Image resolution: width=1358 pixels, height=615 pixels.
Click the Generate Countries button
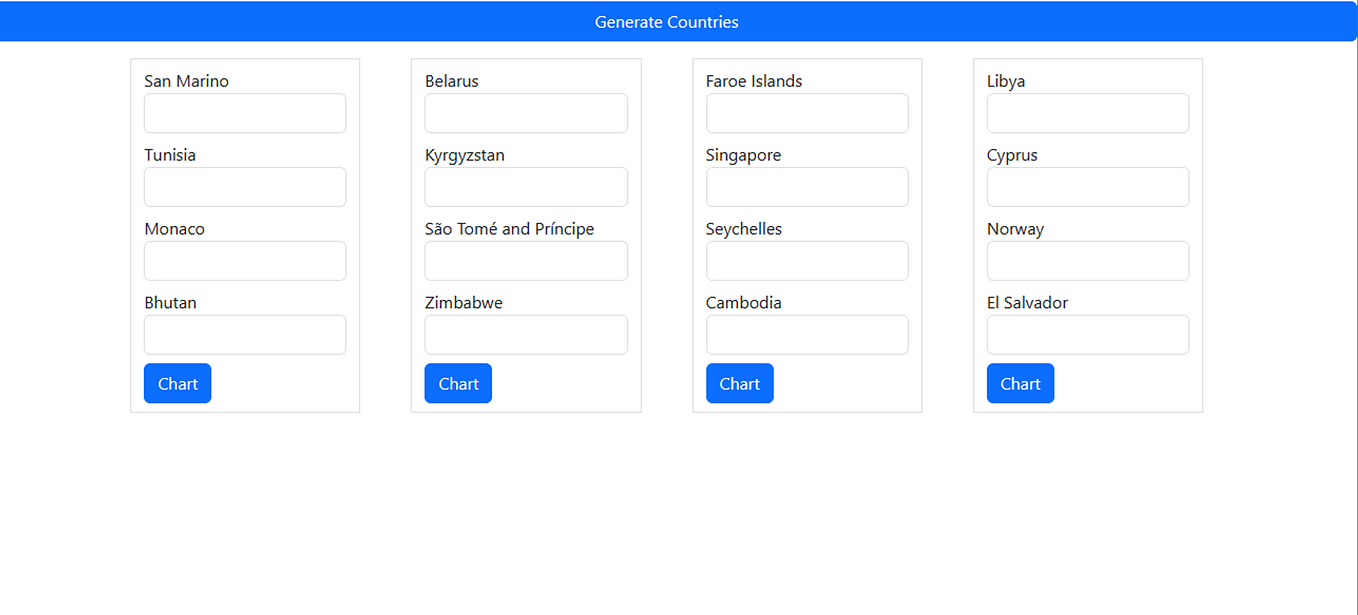click(666, 21)
